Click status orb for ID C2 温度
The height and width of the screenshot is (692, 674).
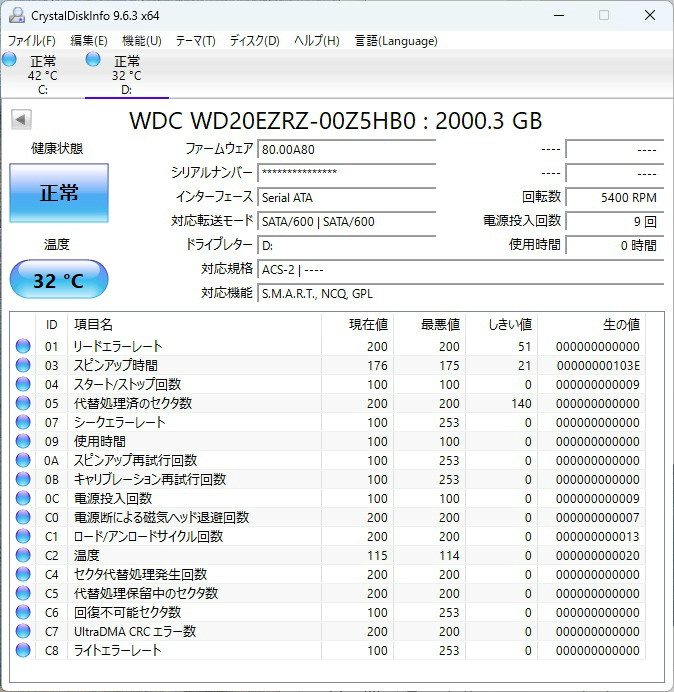pyautogui.click(x=23, y=555)
